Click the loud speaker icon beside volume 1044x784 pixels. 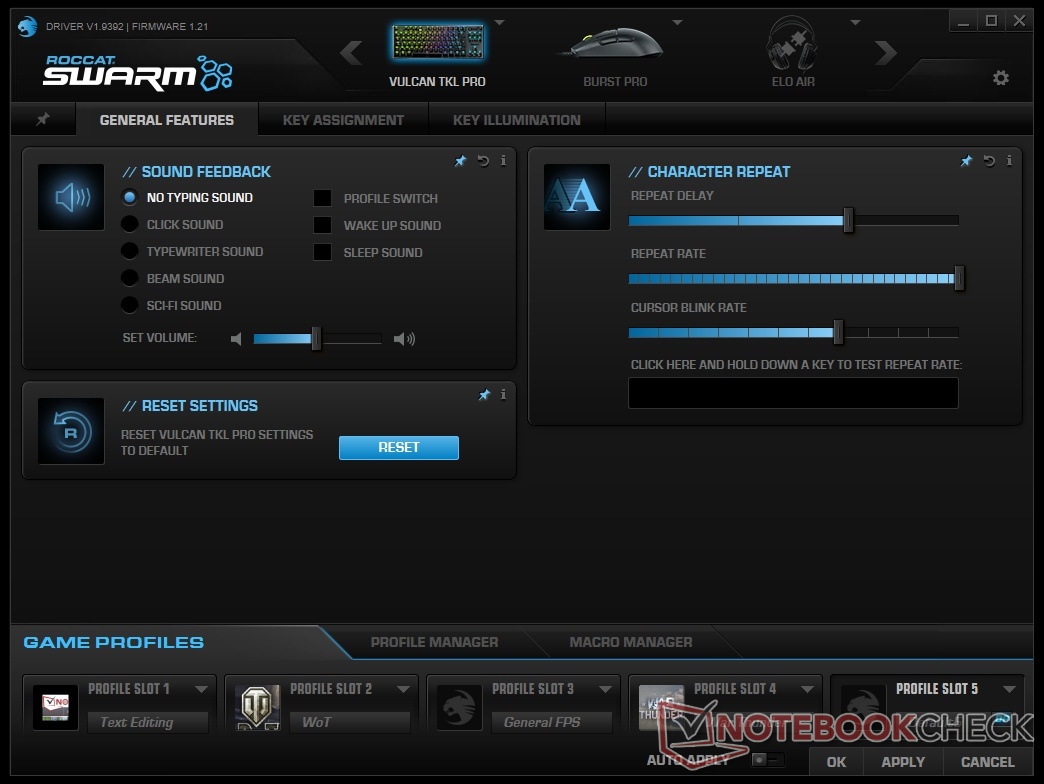click(x=404, y=339)
